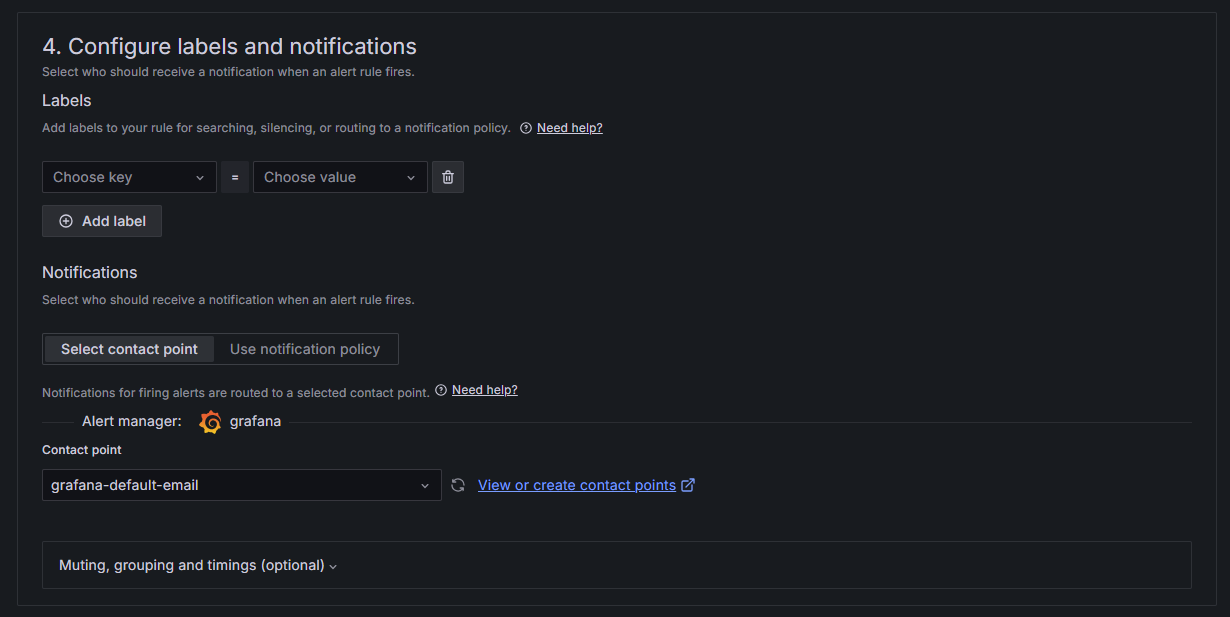Click 'Need help?' link under Notifications

[x=484, y=390]
